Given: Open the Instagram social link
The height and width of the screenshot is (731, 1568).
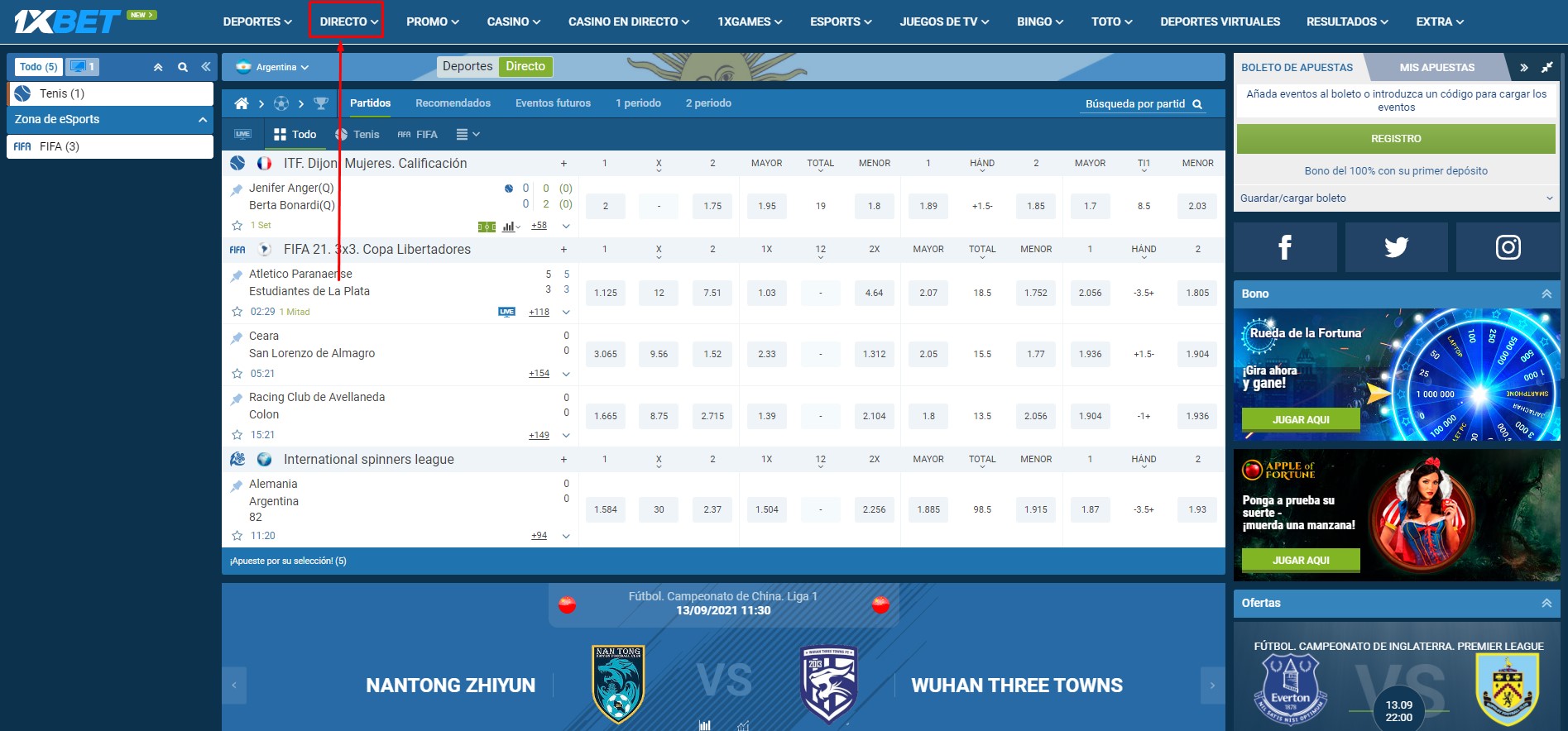Looking at the screenshot, I should coord(1508,247).
